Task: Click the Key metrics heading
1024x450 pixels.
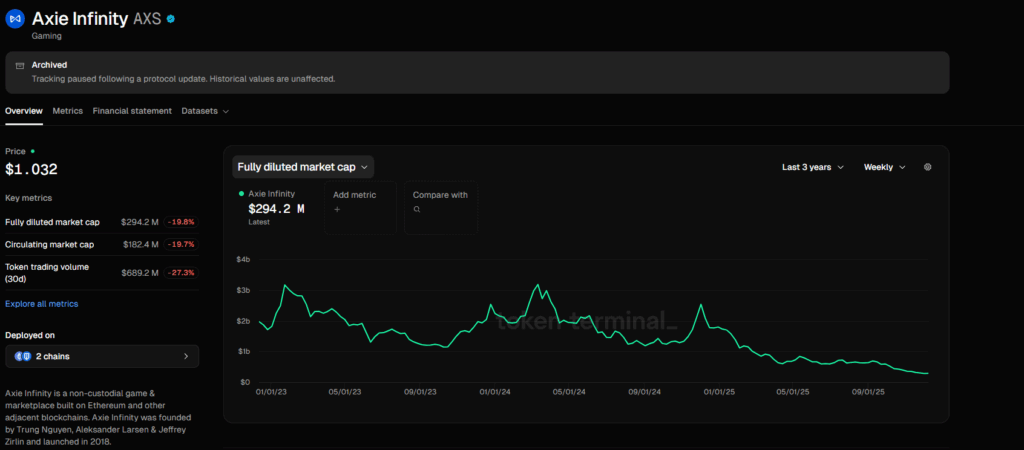Action: pyautogui.click(x=29, y=198)
